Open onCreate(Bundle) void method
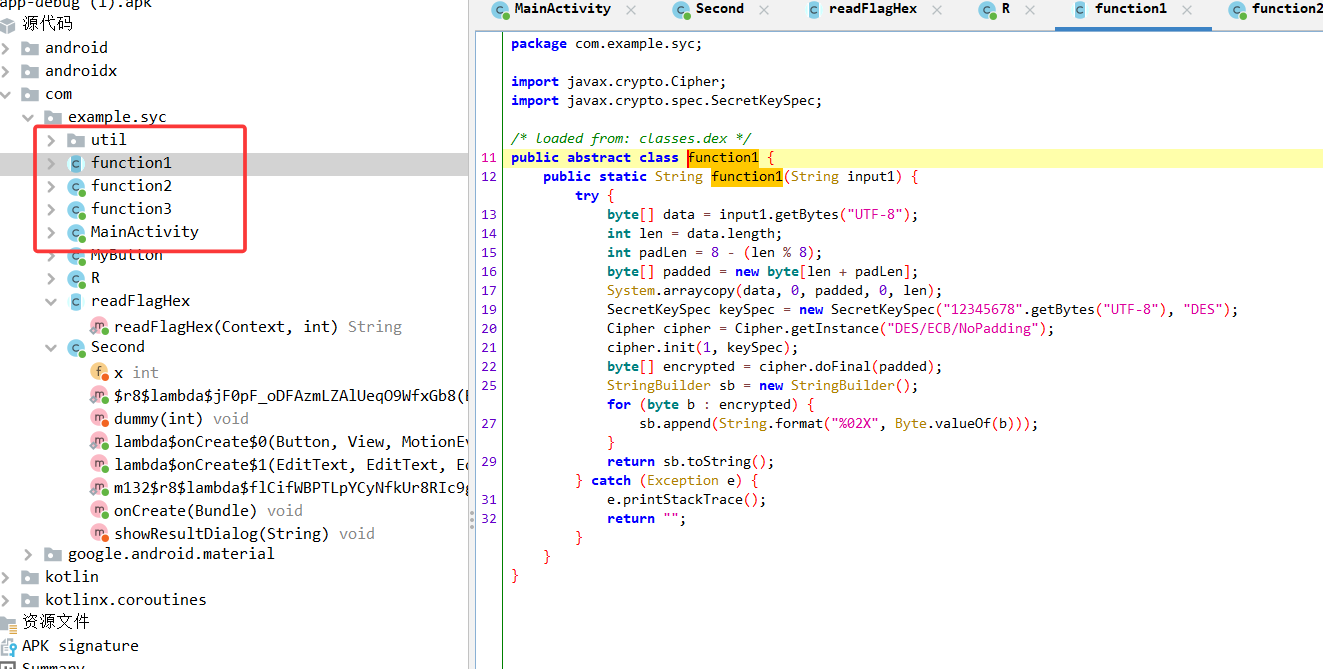Image resolution: width=1323 pixels, height=669 pixels. (x=208, y=510)
